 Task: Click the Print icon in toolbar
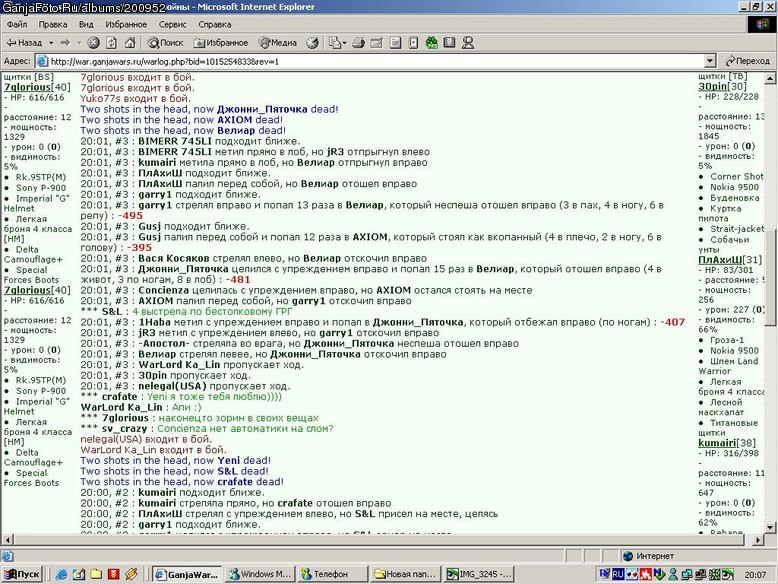359,43
